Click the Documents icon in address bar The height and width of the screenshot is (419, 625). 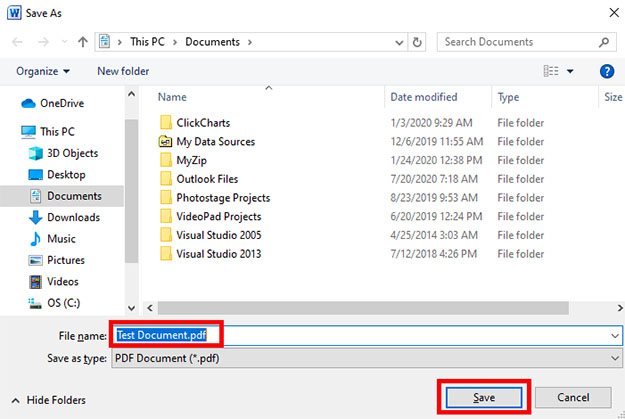point(104,41)
